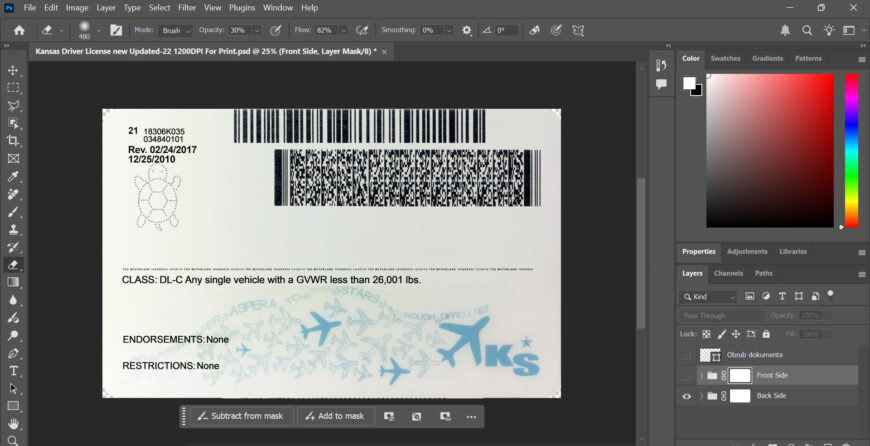Toggle pressure for opacity button

[x=275, y=31]
